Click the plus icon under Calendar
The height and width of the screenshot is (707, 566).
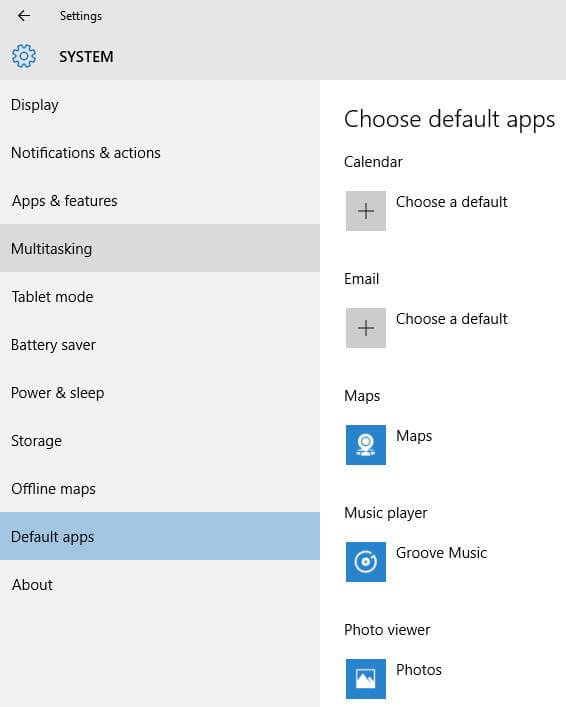click(366, 211)
